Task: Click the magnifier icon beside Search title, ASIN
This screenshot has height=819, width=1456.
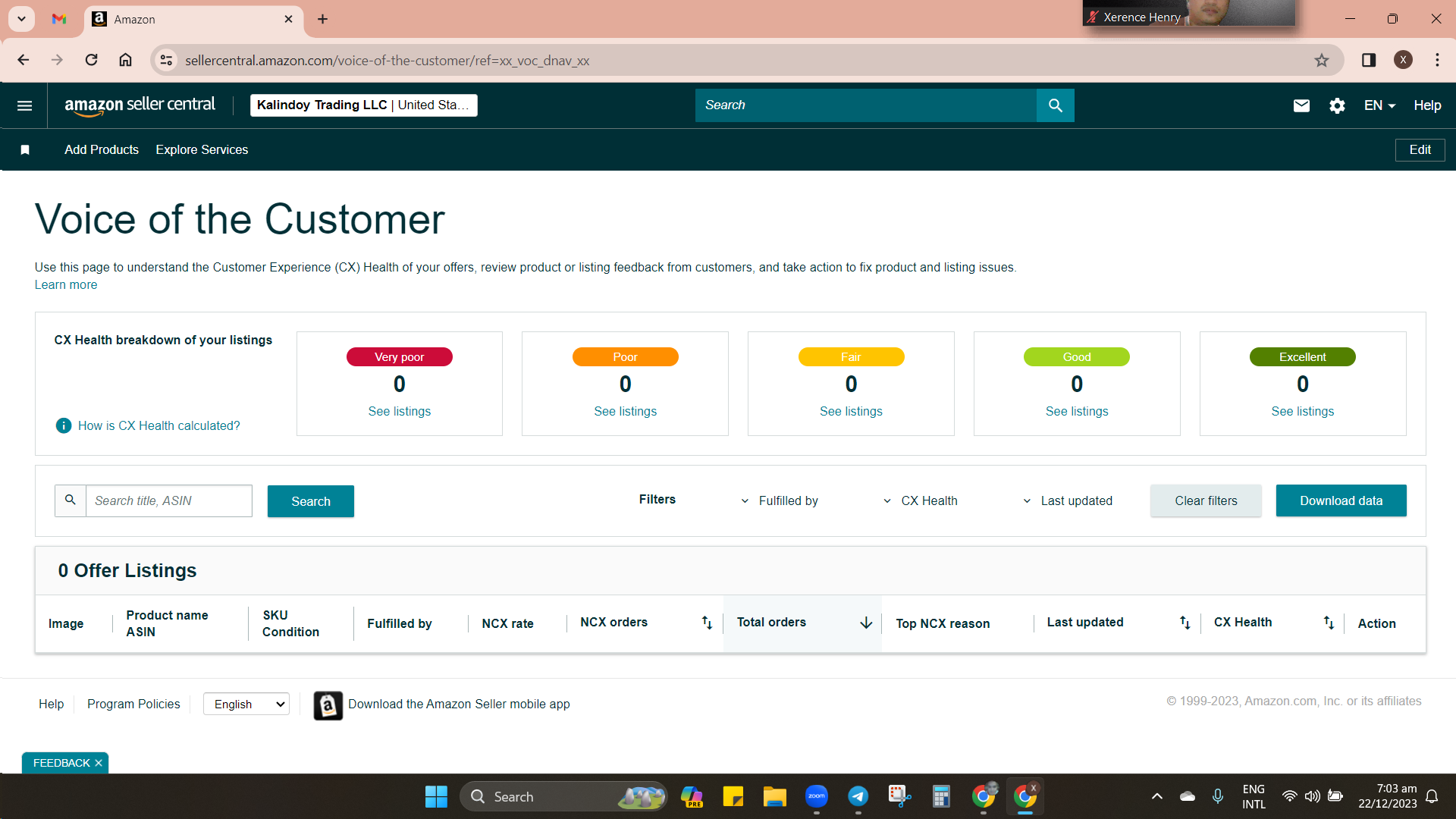Action: 71,500
